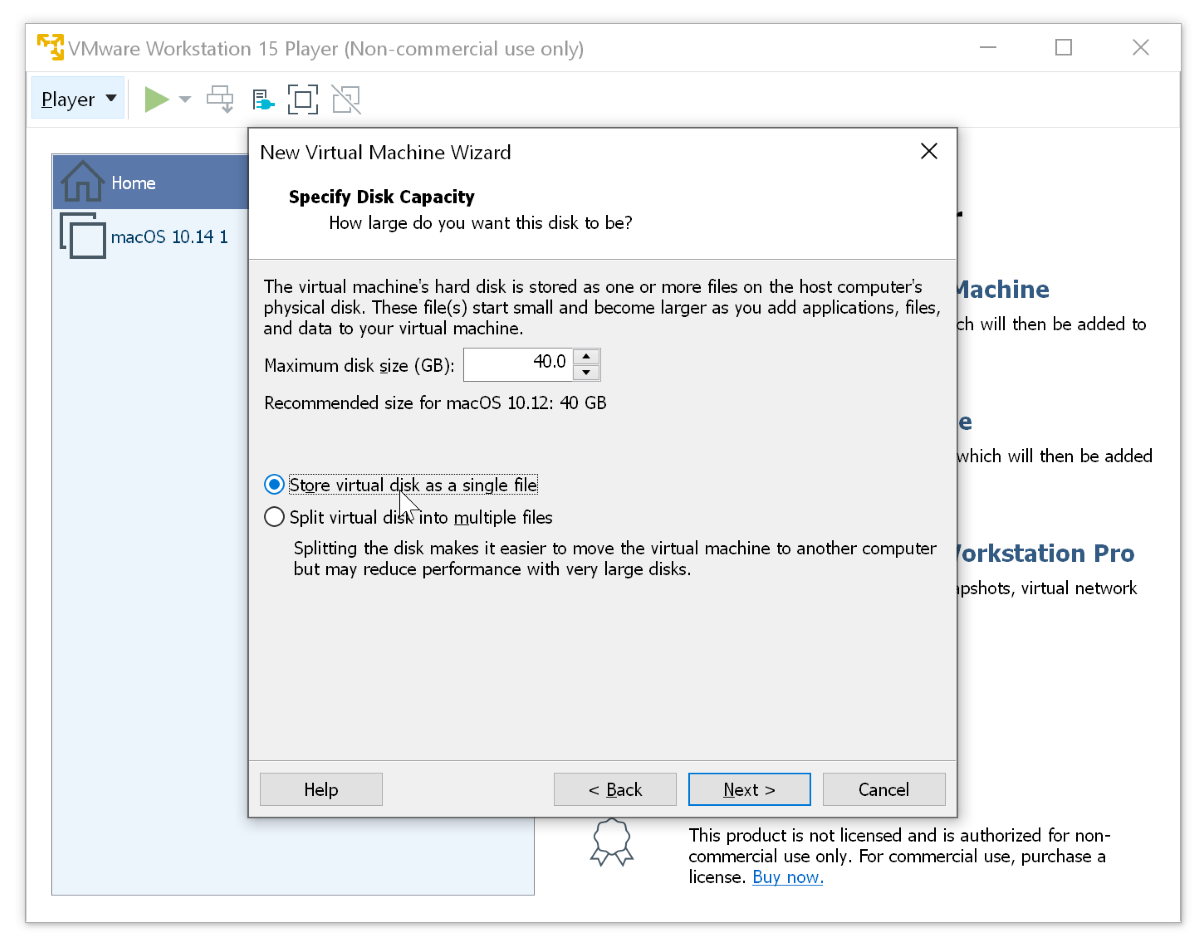Enter full screen mode via toolbar icon
The image size is (1200, 938).
[303, 99]
